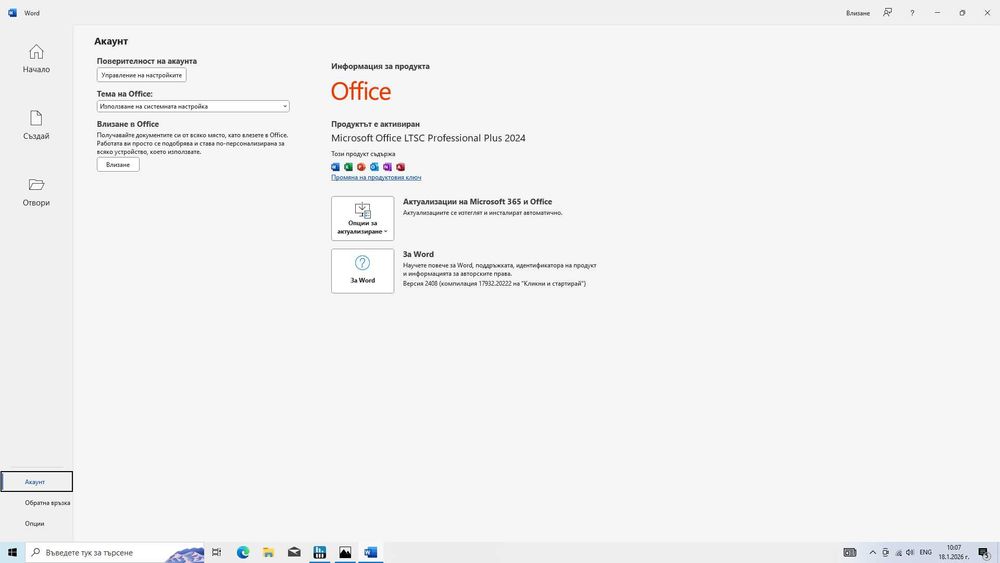This screenshot has height=563, width=1000.
Task: Click the taskbar search box
Action: (115, 552)
